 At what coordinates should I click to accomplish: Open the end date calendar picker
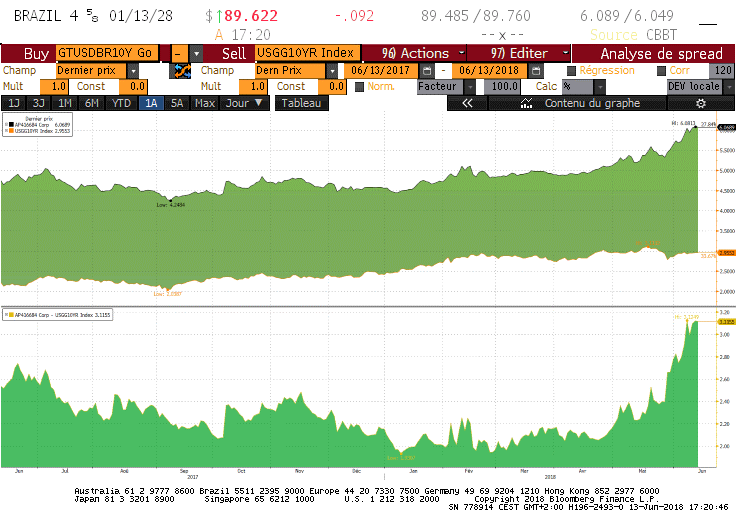click(x=536, y=71)
